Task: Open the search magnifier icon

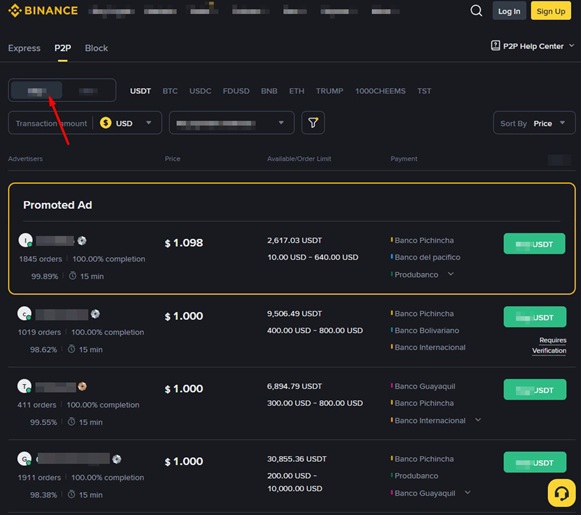Action: pos(476,11)
